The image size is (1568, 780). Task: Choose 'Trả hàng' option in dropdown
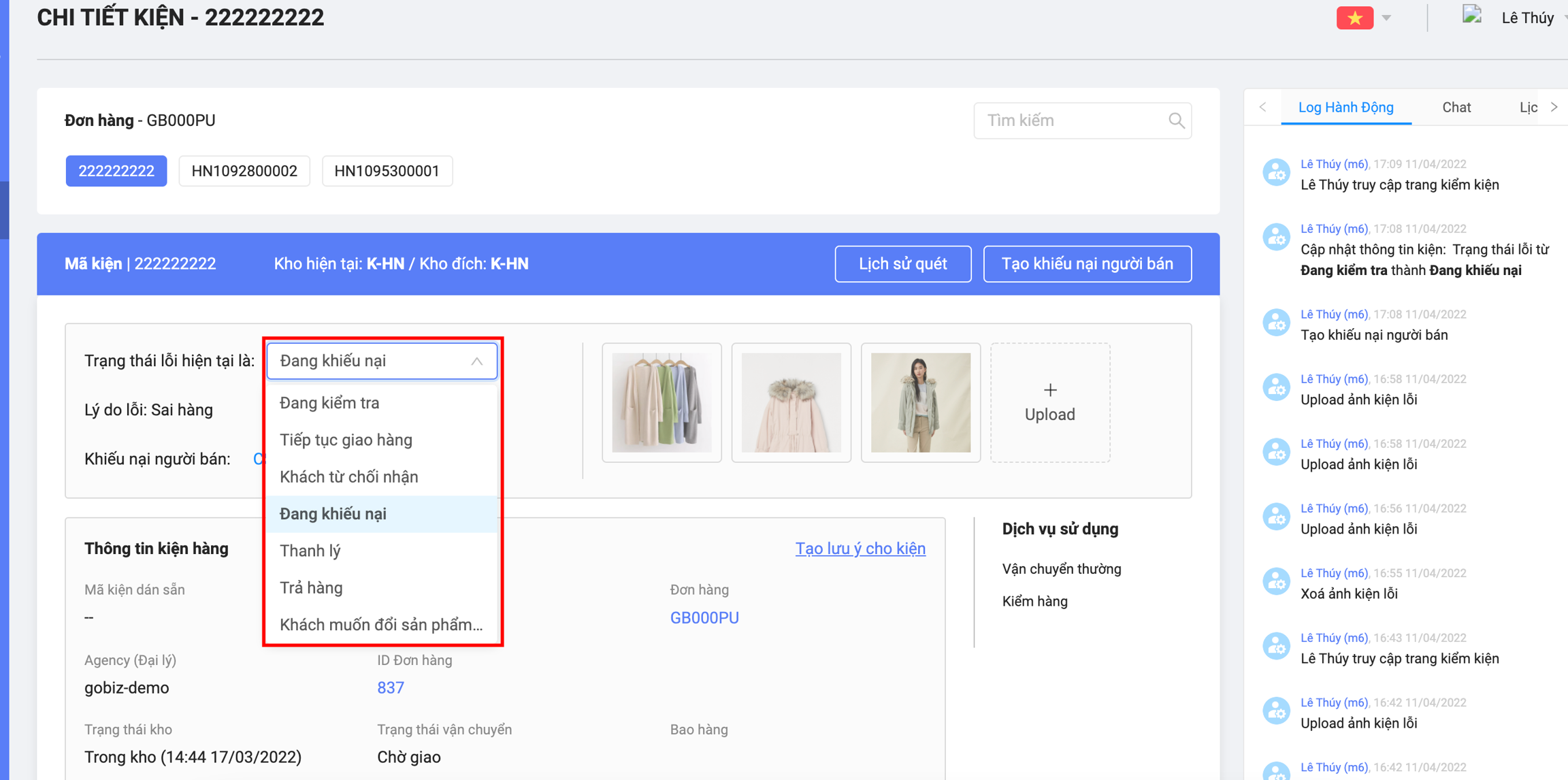[312, 587]
